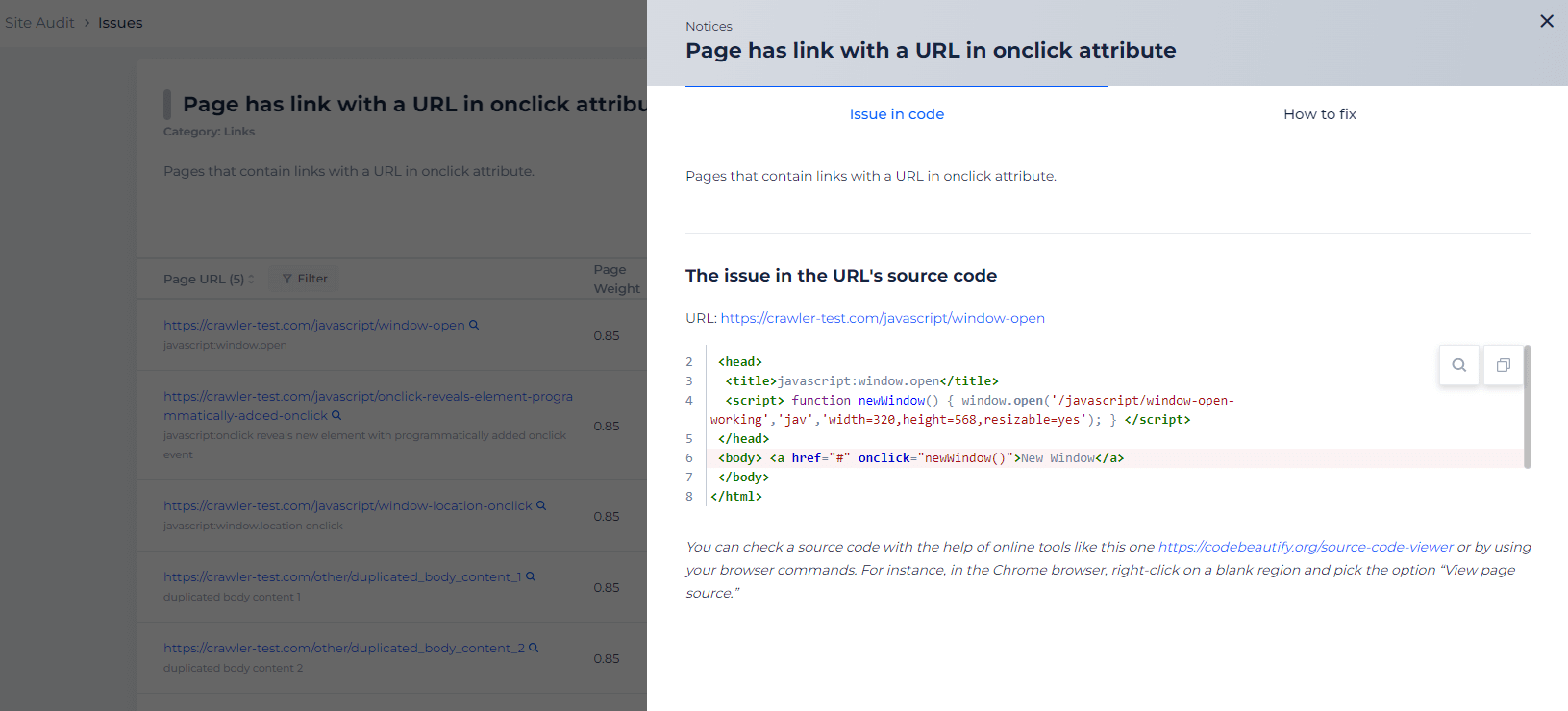Click the 'Category: Links' label

(209, 132)
